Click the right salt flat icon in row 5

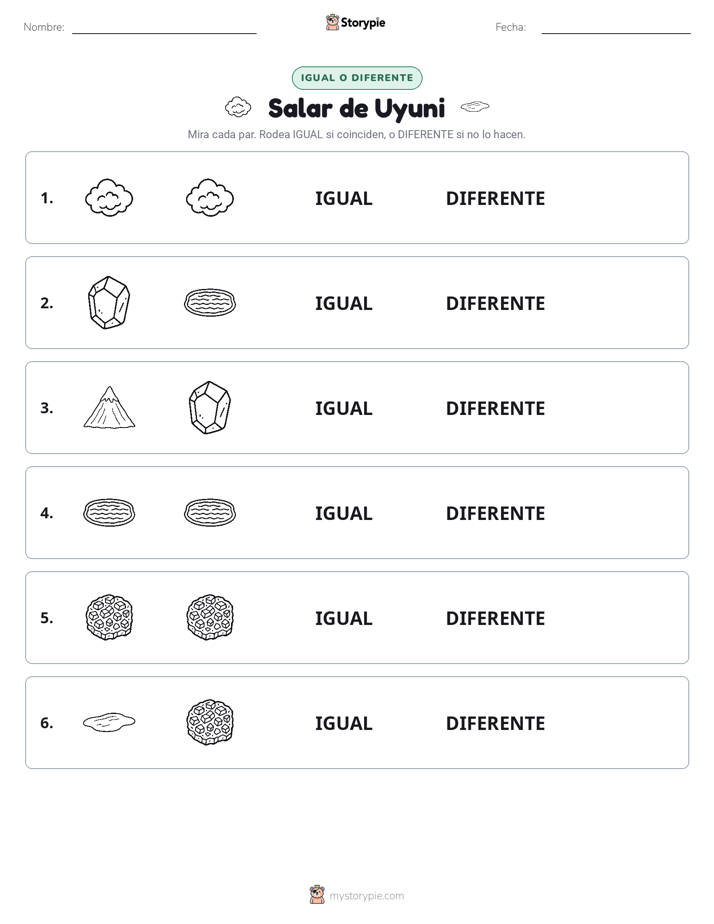210,617
